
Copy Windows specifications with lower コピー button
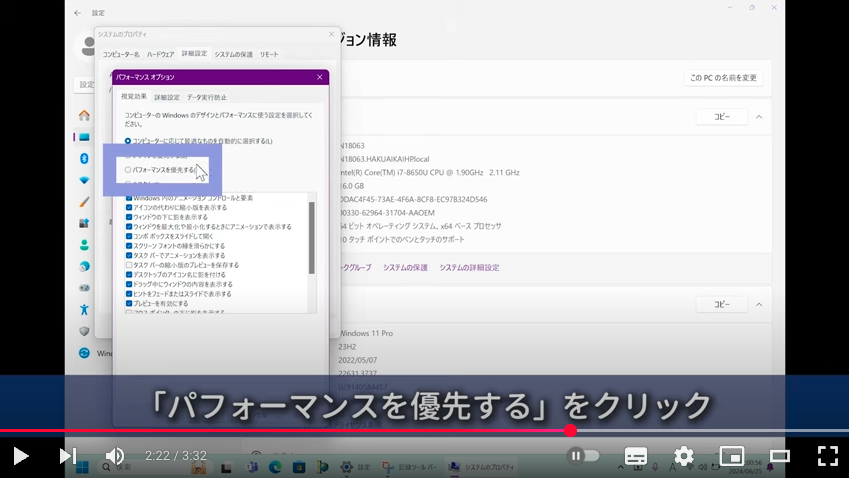tap(722, 305)
